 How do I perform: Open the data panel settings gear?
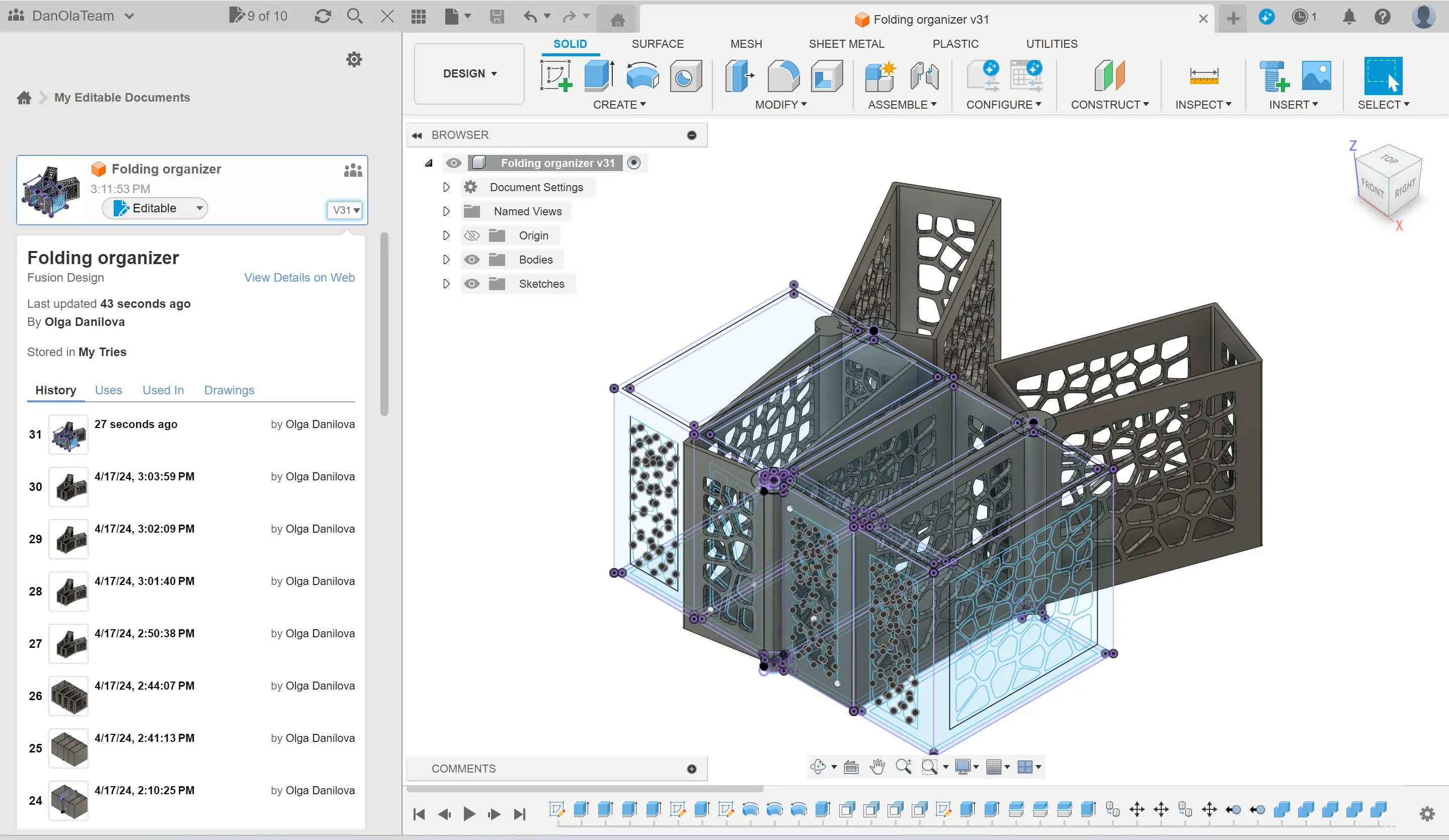pos(354,59)
